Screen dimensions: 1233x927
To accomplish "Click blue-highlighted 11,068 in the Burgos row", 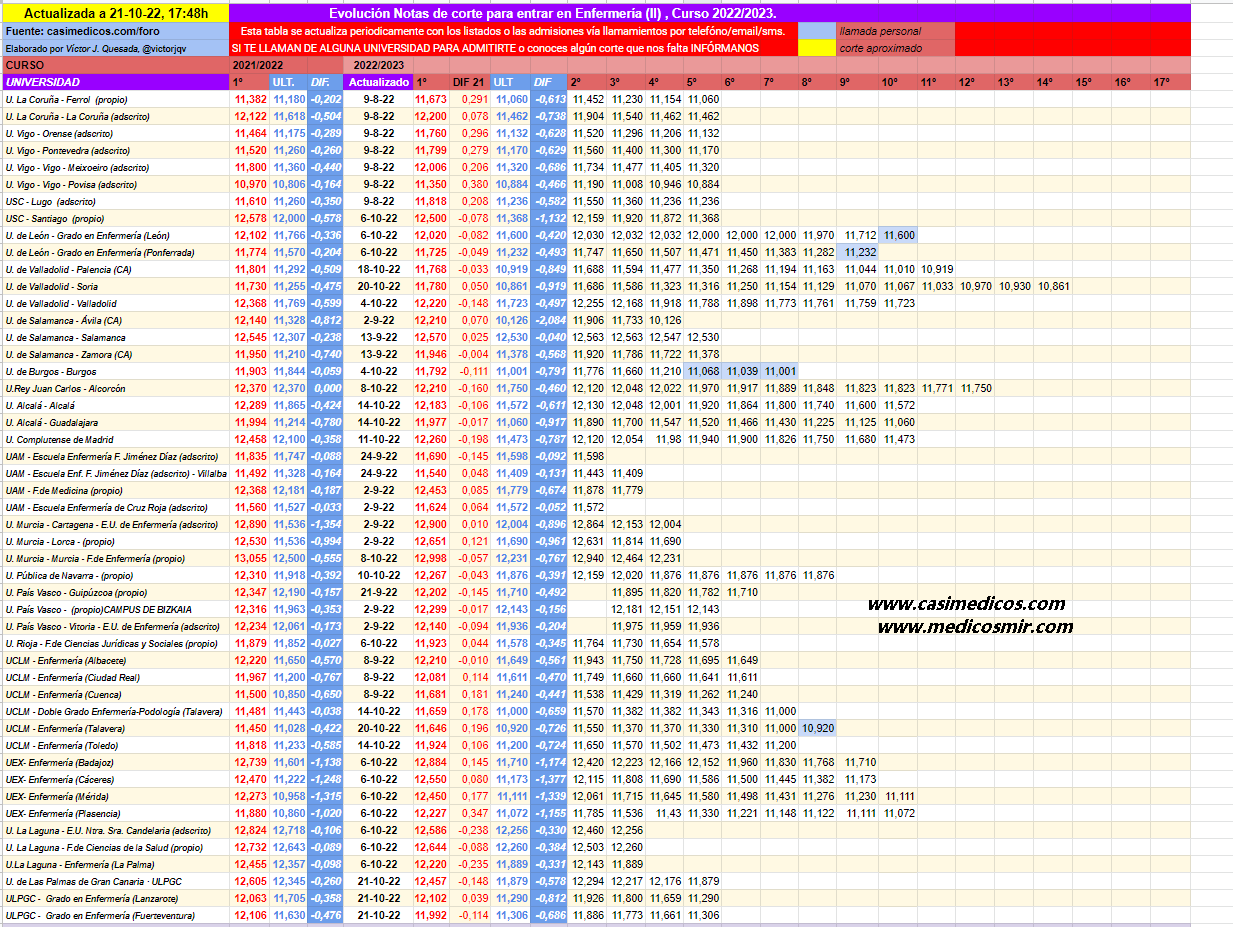I will tap(704, 371).
